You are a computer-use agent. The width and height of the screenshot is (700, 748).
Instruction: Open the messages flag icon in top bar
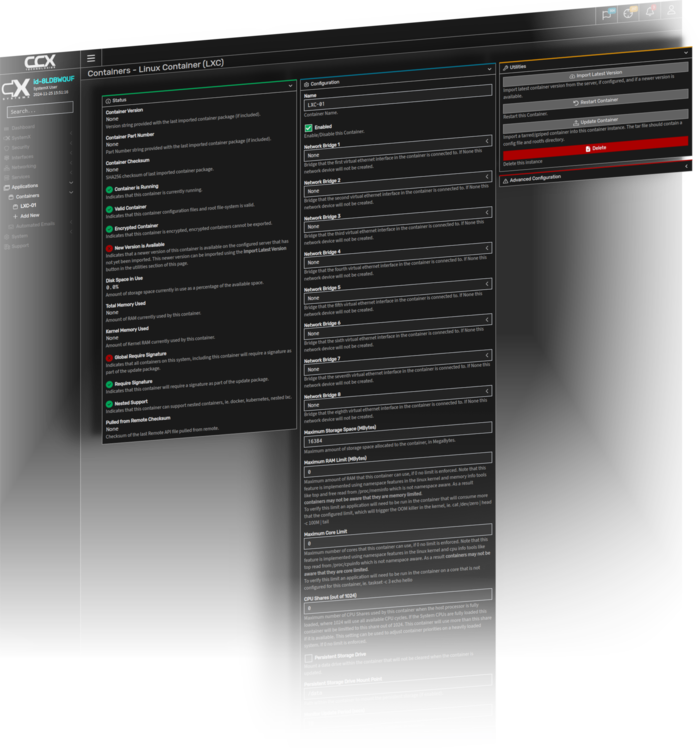607,14
